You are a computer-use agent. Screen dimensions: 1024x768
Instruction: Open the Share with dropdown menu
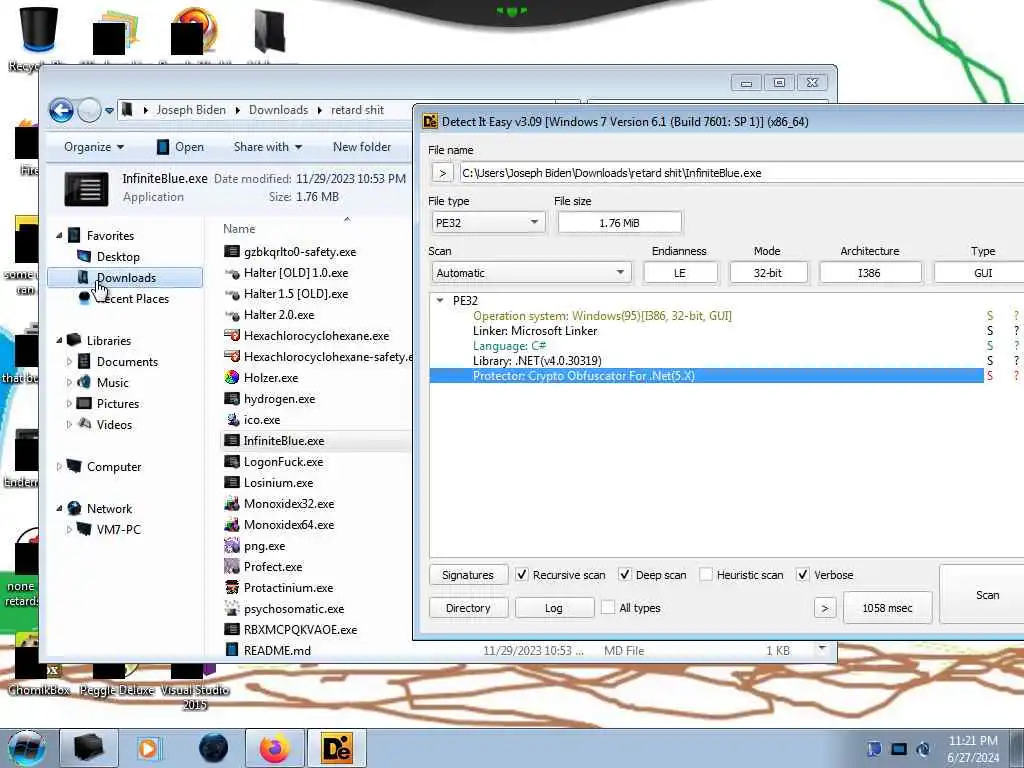[x=268, y=147]
